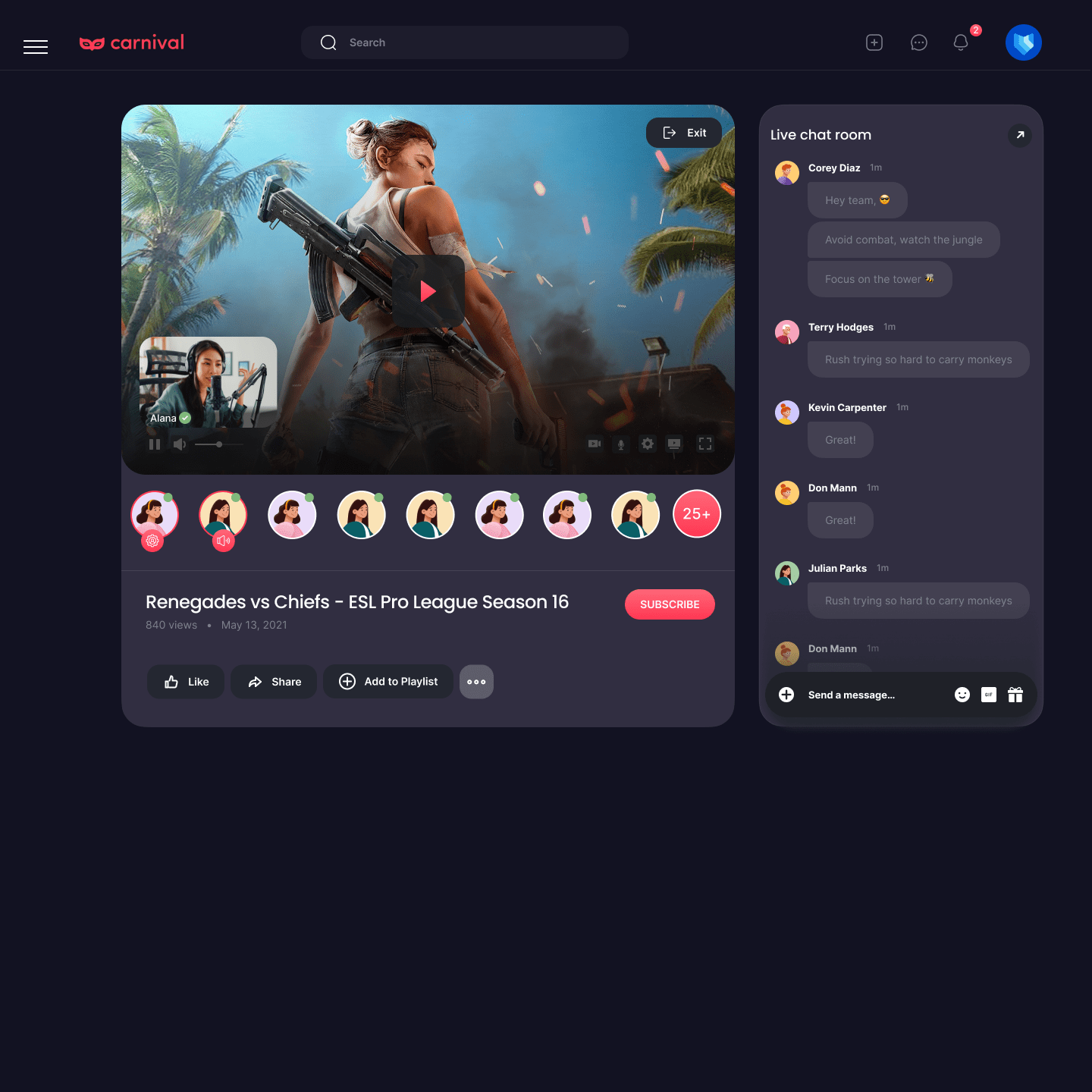Open the notifications bell

[x=961, y=42]
